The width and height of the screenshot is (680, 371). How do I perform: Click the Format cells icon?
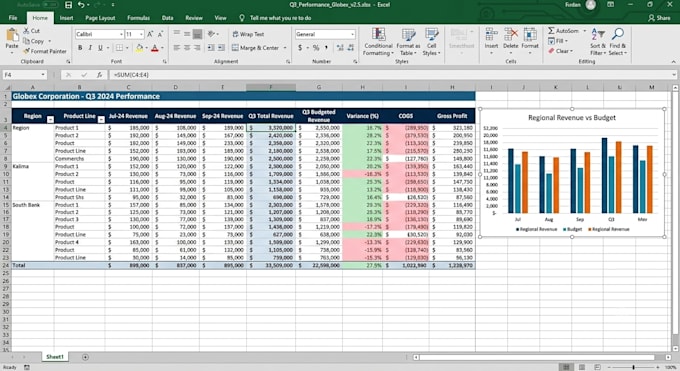530,35
